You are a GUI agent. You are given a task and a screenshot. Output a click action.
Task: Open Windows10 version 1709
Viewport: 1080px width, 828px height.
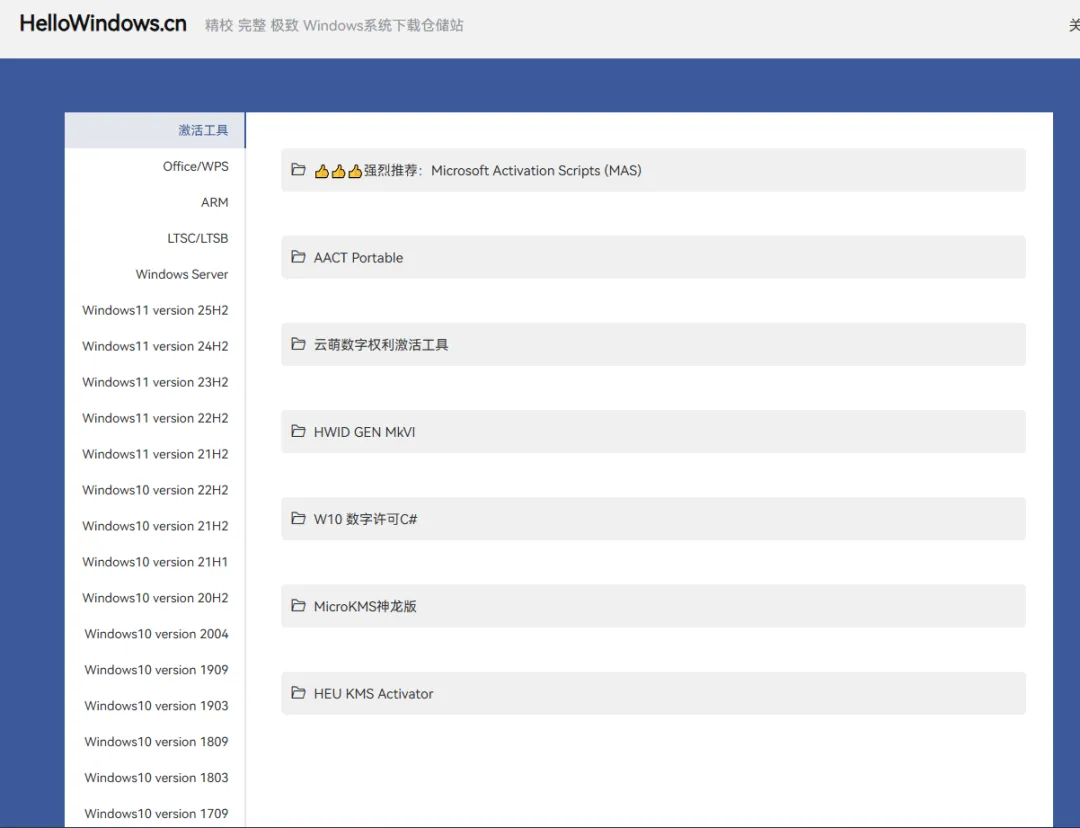pyautogui.click(x=155, y=813)
